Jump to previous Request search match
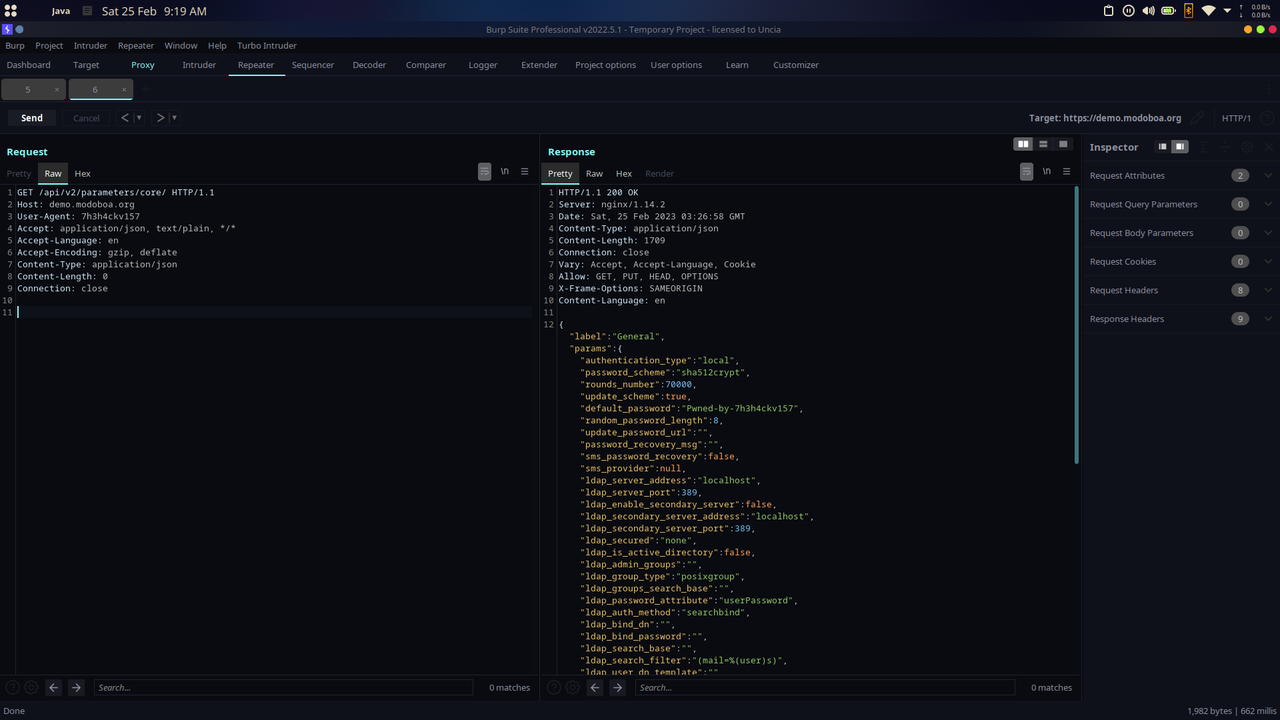 54,687
